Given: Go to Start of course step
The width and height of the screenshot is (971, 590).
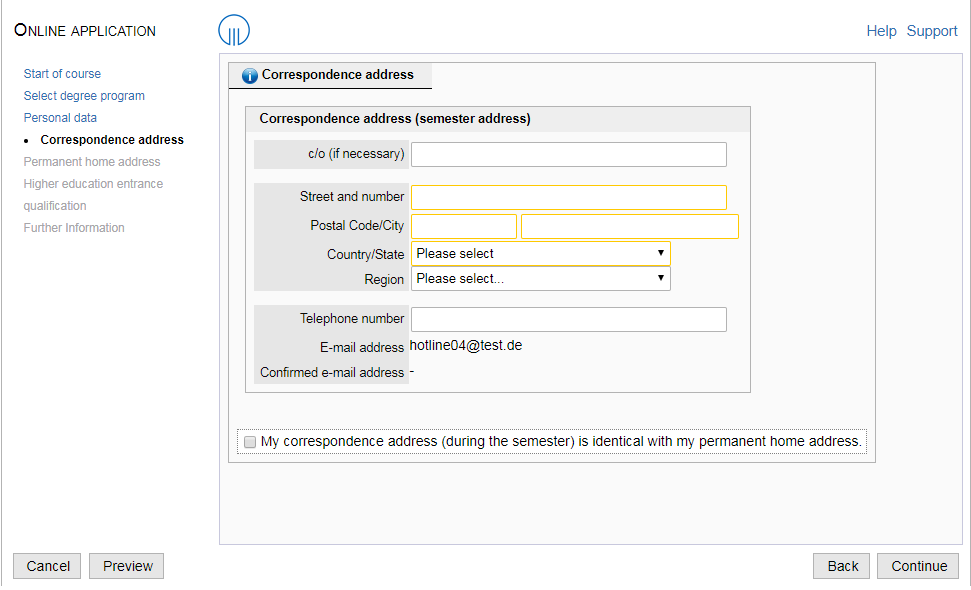Looking at the screenshot, I should 62,74.
